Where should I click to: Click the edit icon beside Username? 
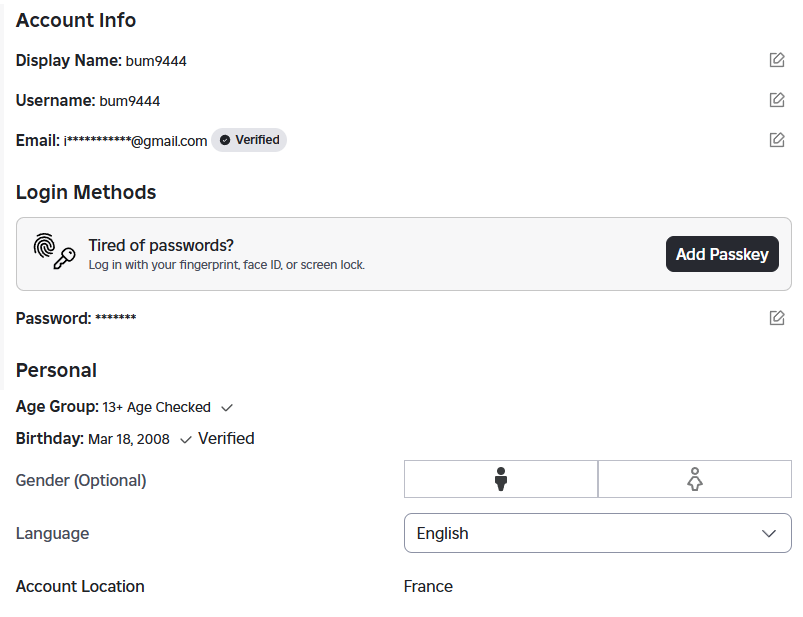click(x=777, y=100)
